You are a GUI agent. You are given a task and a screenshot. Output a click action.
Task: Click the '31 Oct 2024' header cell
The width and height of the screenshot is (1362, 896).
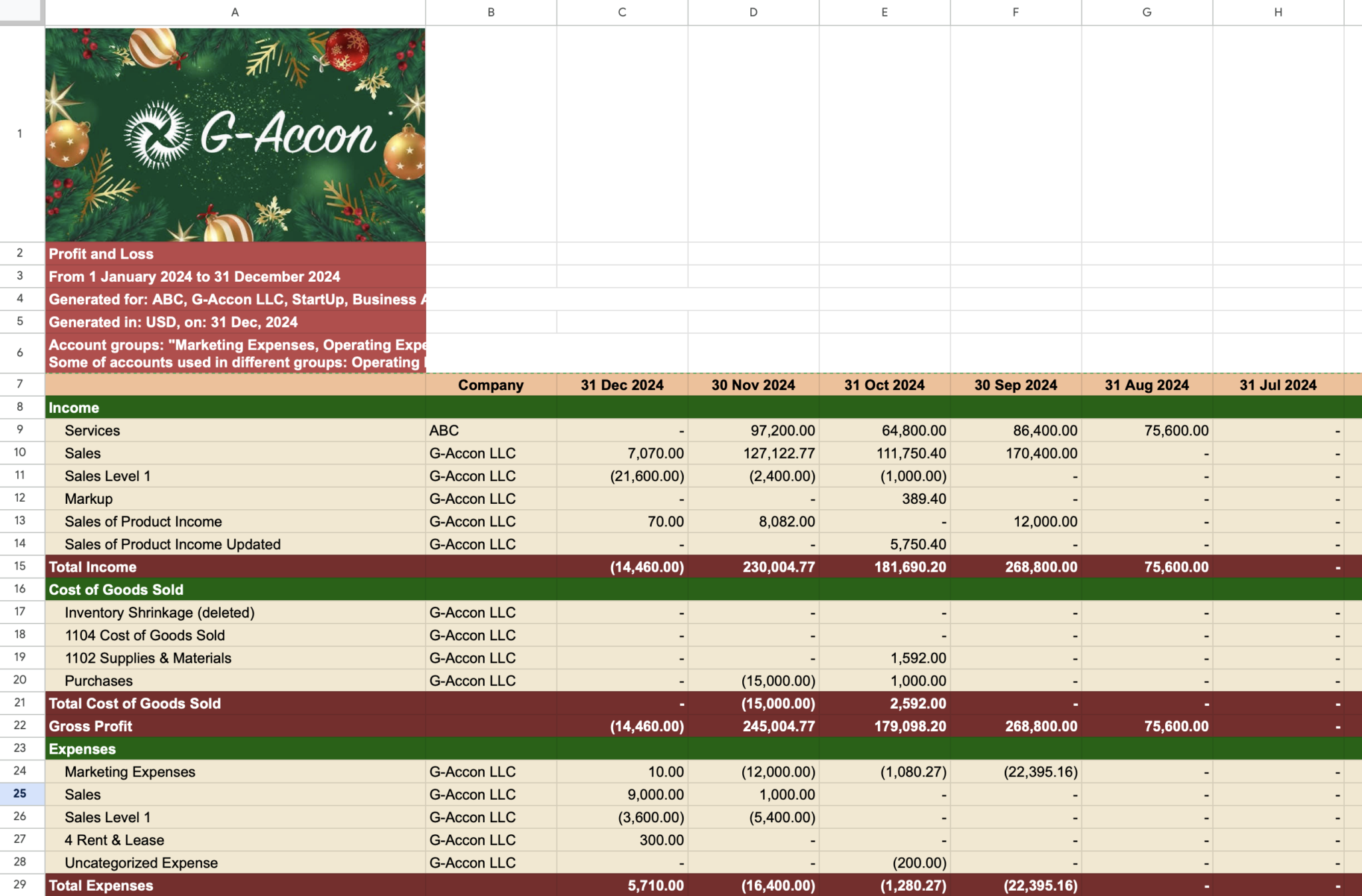pyautogui.click(x=885, y=385)
